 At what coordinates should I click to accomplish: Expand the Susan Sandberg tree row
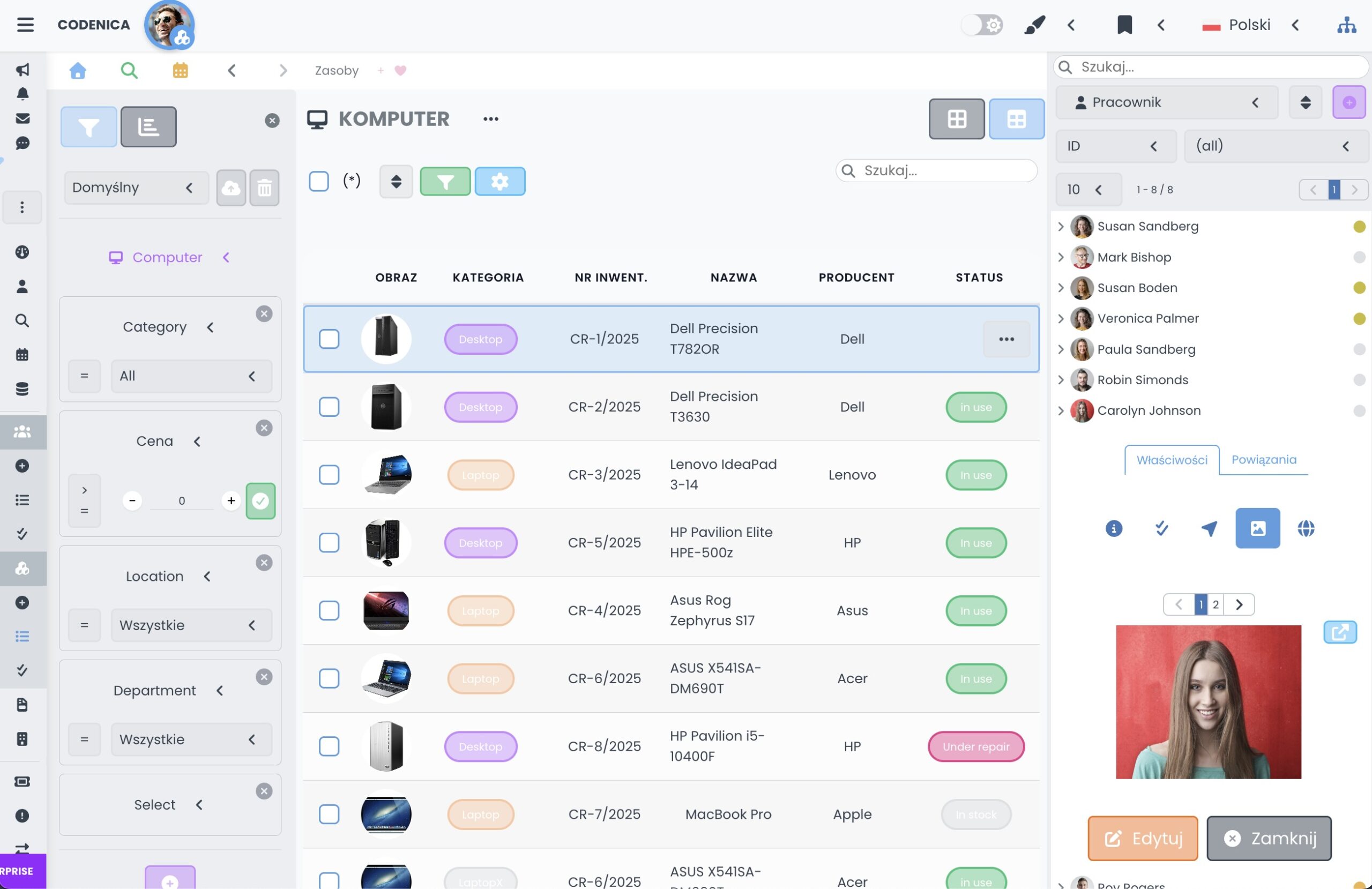[x=1061, y=227]
